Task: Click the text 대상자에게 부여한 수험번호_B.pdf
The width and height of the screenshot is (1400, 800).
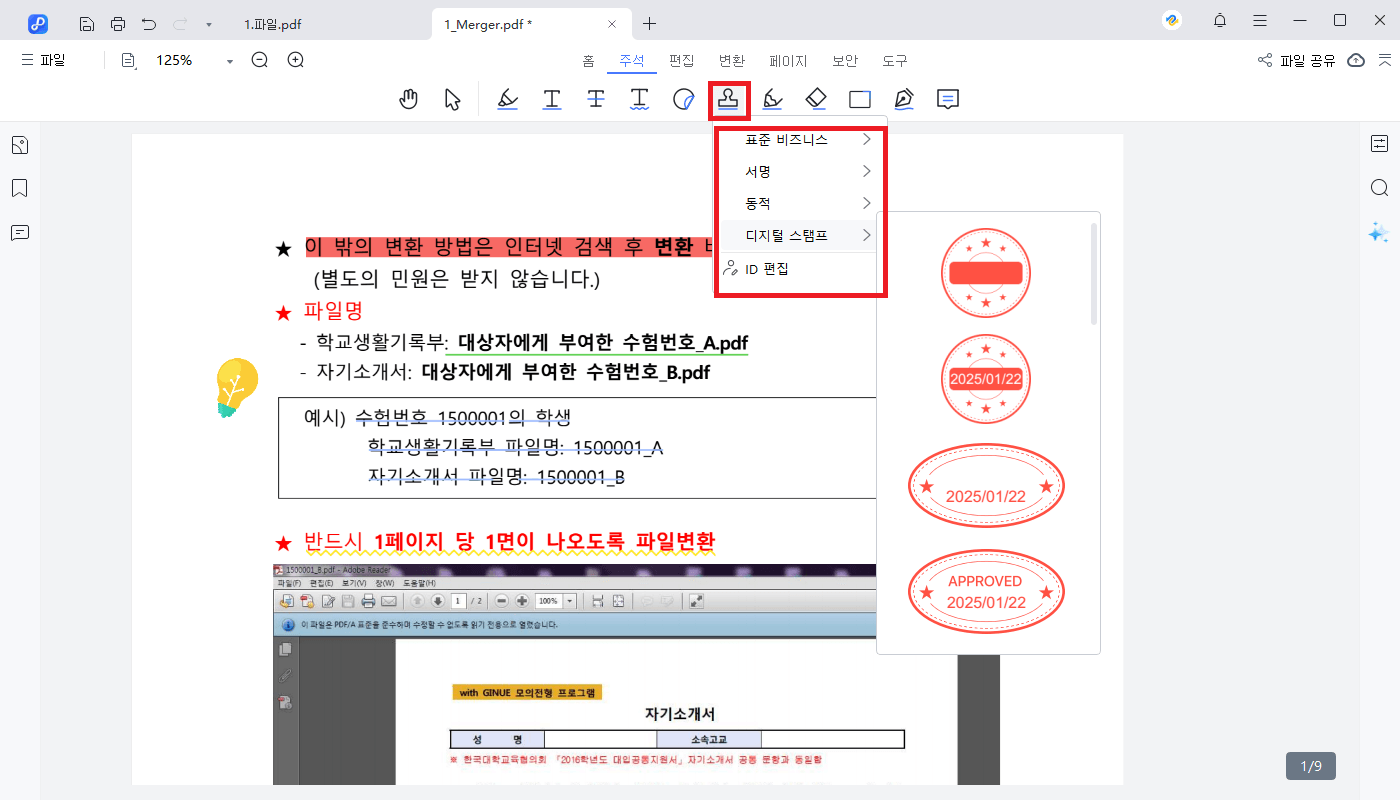Action: 566,373
